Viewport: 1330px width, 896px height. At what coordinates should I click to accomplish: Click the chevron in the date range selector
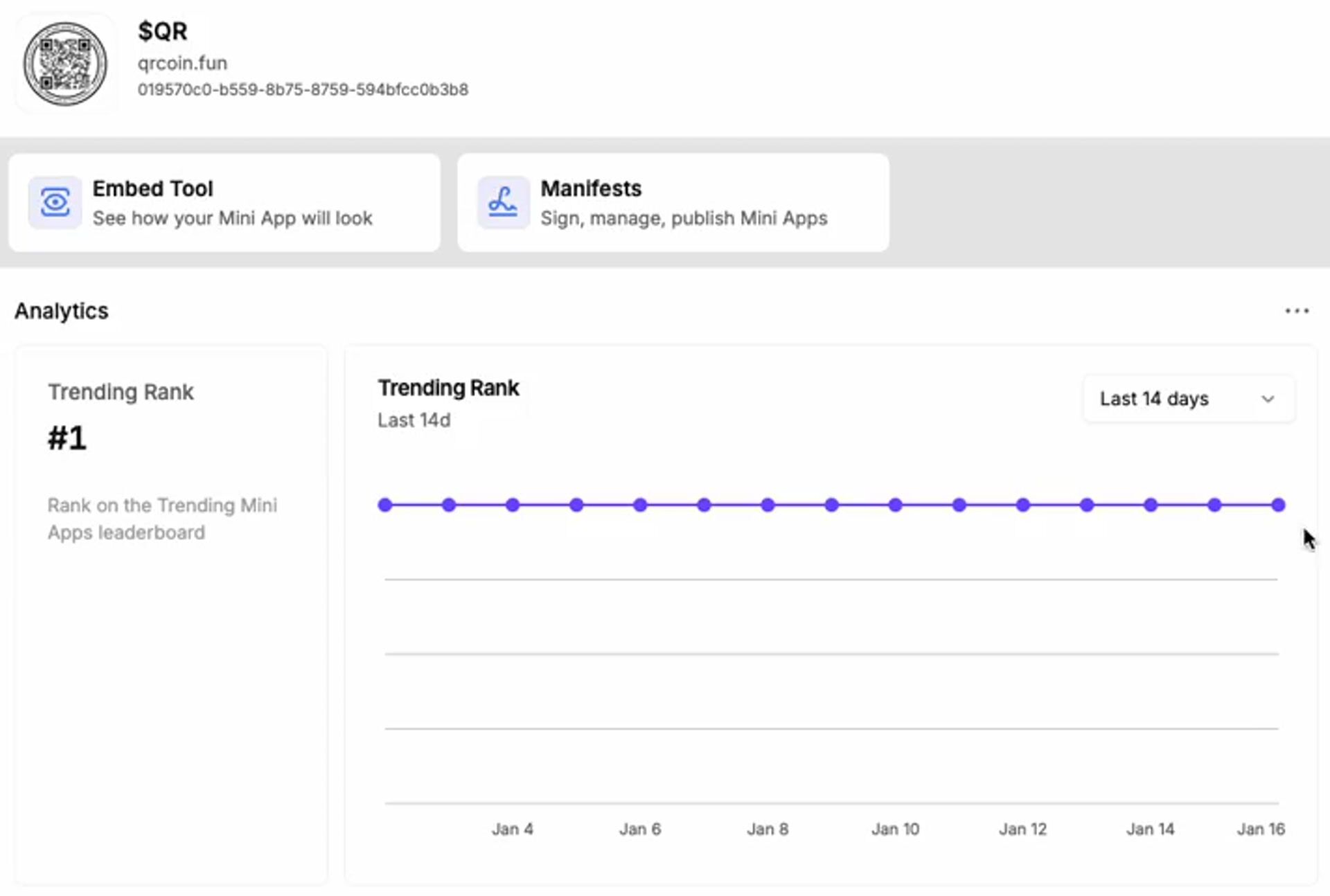1268,399
